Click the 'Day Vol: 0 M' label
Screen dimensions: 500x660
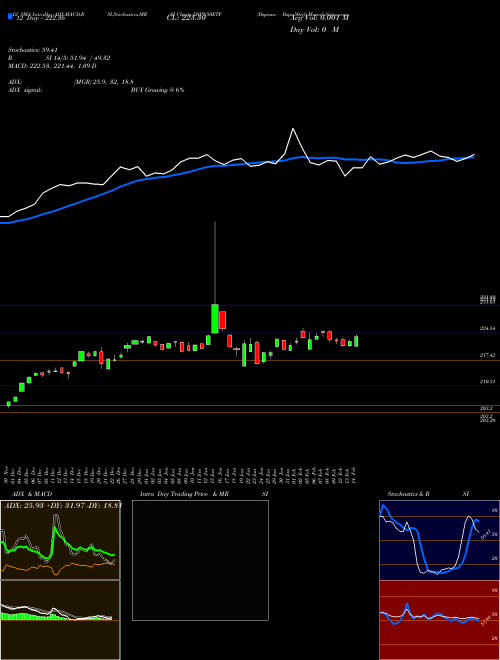click(314, 29)
